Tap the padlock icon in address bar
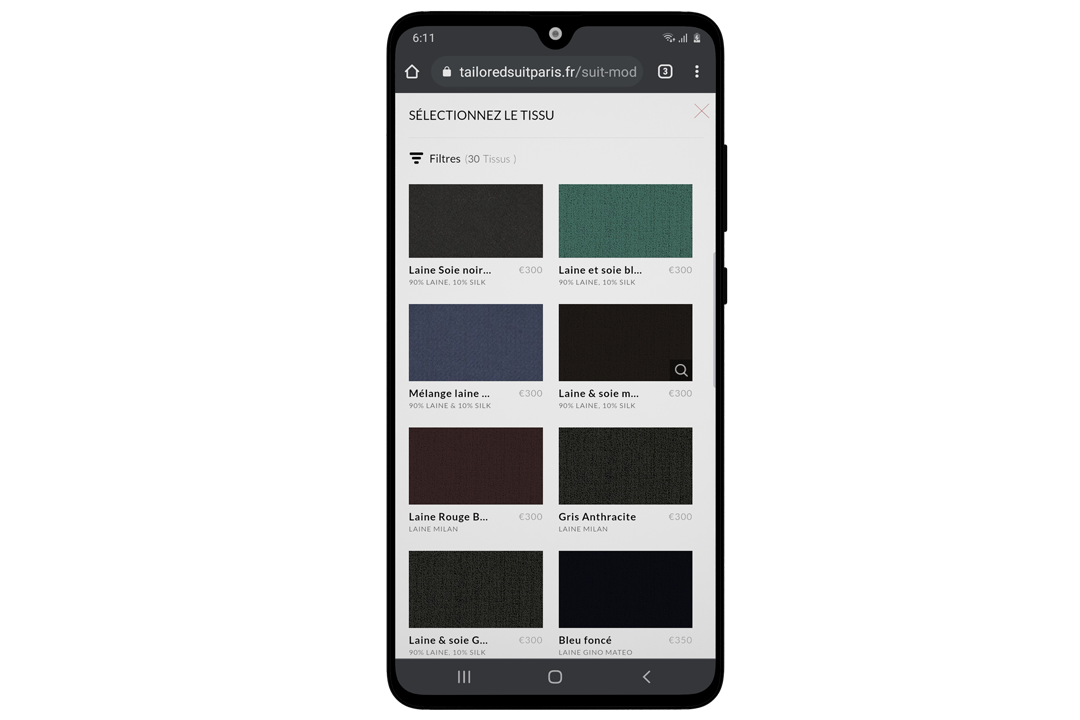Screen dimensions: 1080x720 tap(447, 72)
